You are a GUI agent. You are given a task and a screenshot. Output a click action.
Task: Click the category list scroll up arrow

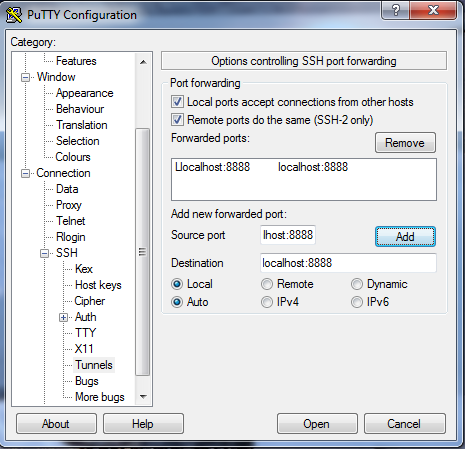point(143,62)
